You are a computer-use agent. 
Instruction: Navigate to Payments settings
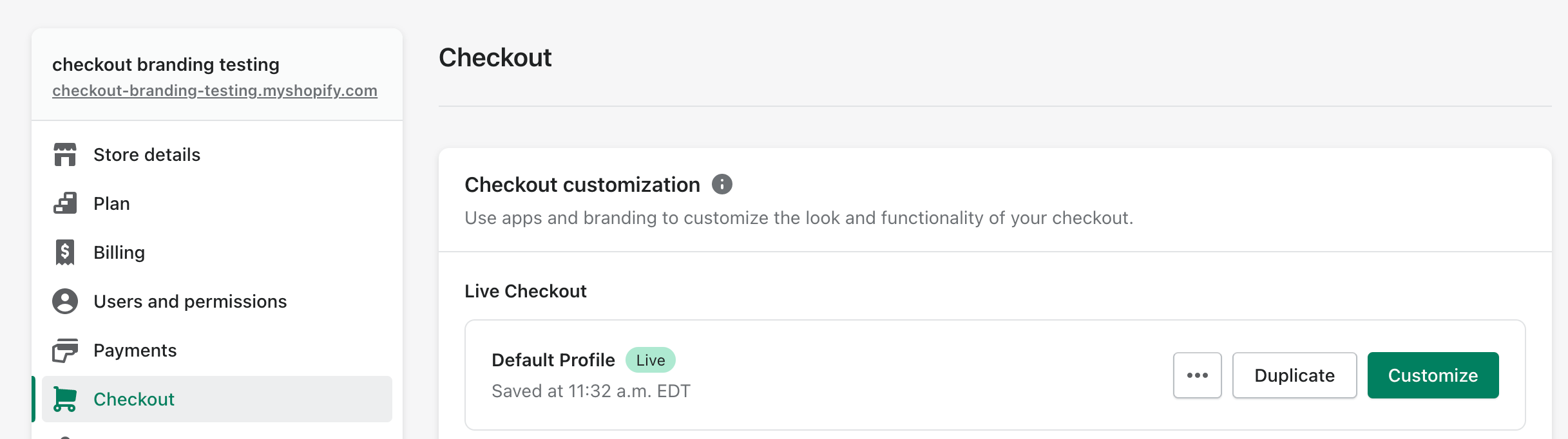(x=135, y=350)
